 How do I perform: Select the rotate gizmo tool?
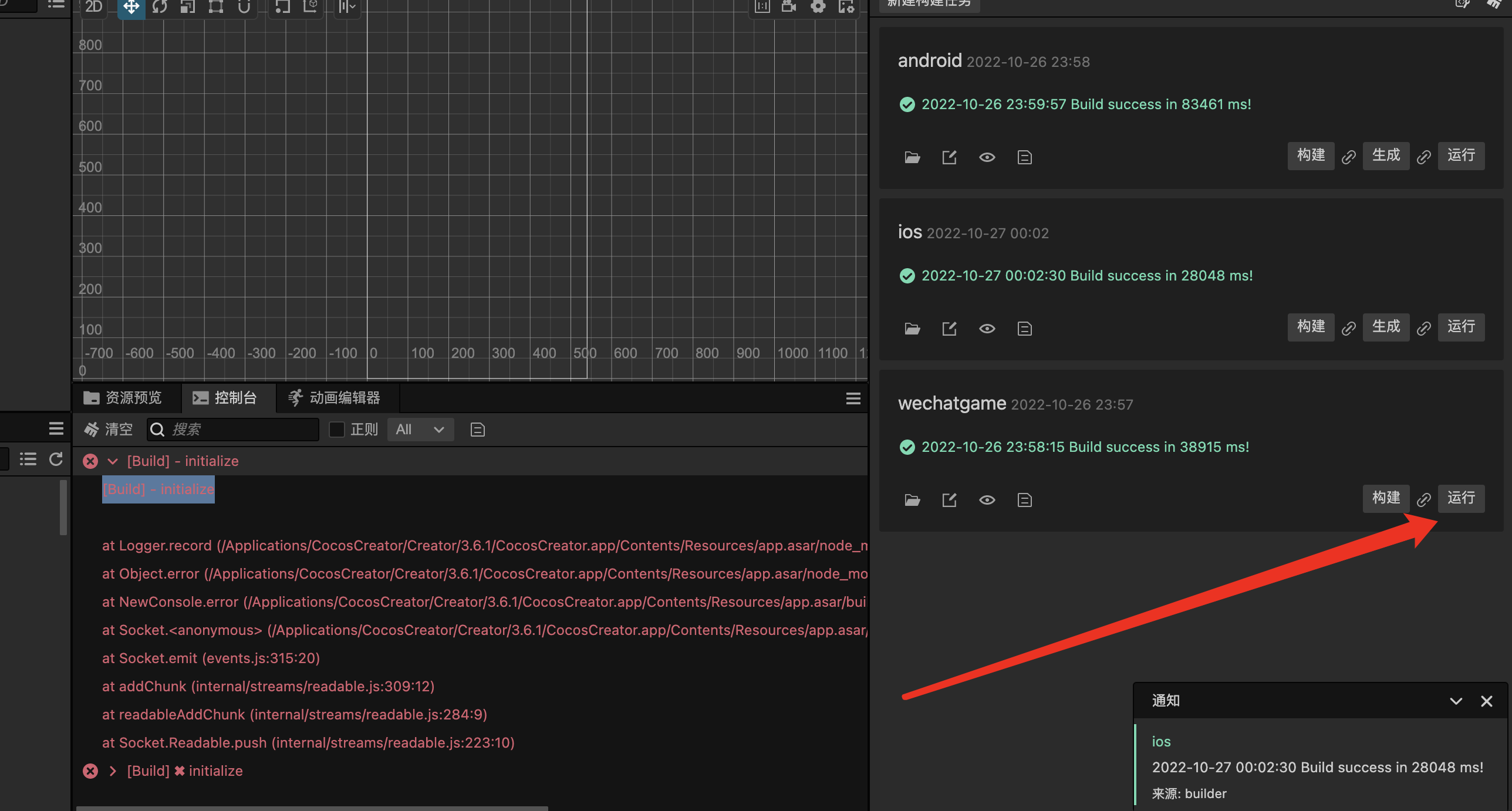point(160,7)
